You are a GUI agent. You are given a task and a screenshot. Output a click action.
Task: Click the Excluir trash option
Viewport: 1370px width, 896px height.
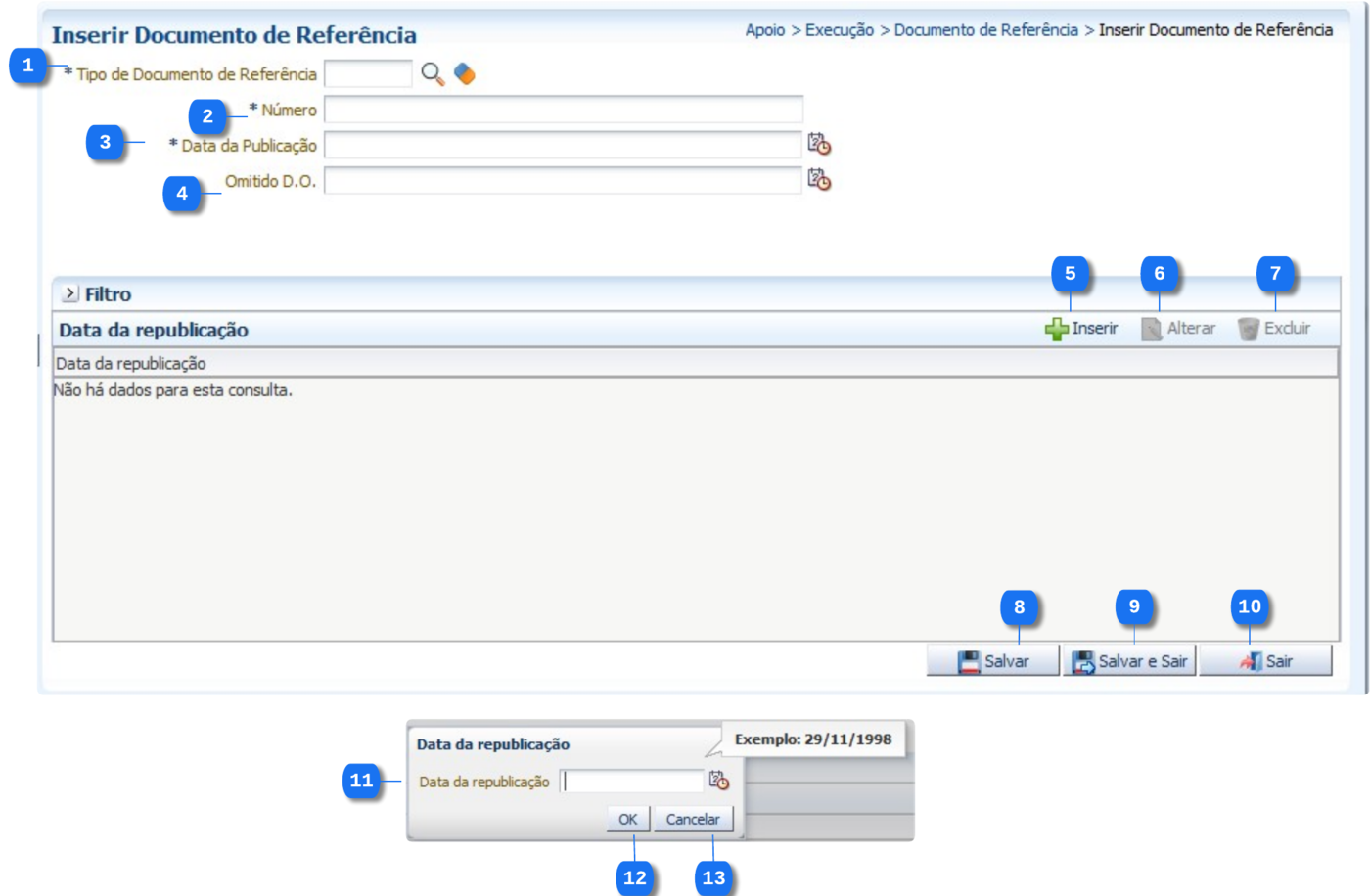1274,329
